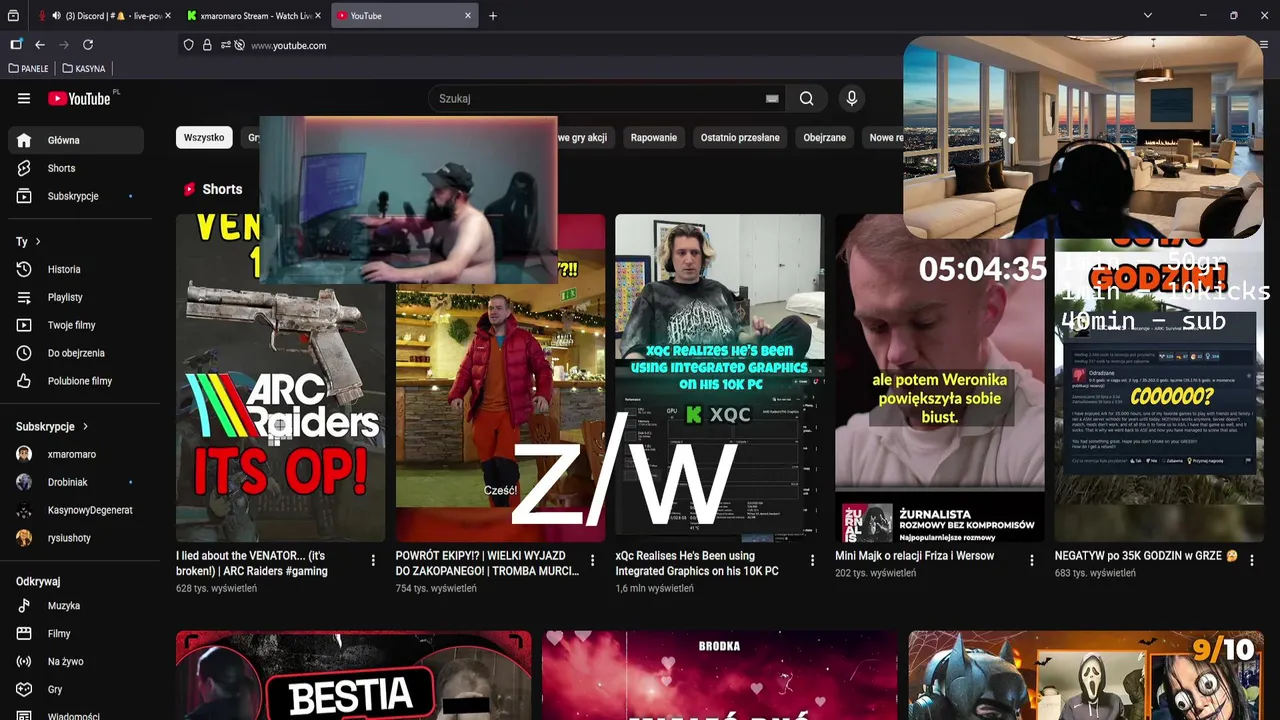Open options menu for ARC Raiders short
The image size is (1280, 720).
pyautogui.click(x=373, y=561)
